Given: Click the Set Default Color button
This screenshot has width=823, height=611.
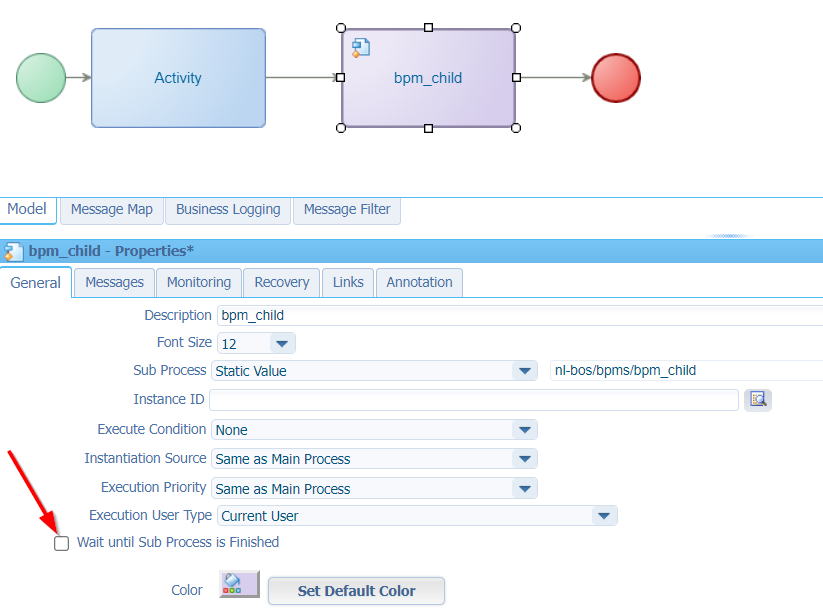Looking at the screenshot, I should click(x=356, y=591).
